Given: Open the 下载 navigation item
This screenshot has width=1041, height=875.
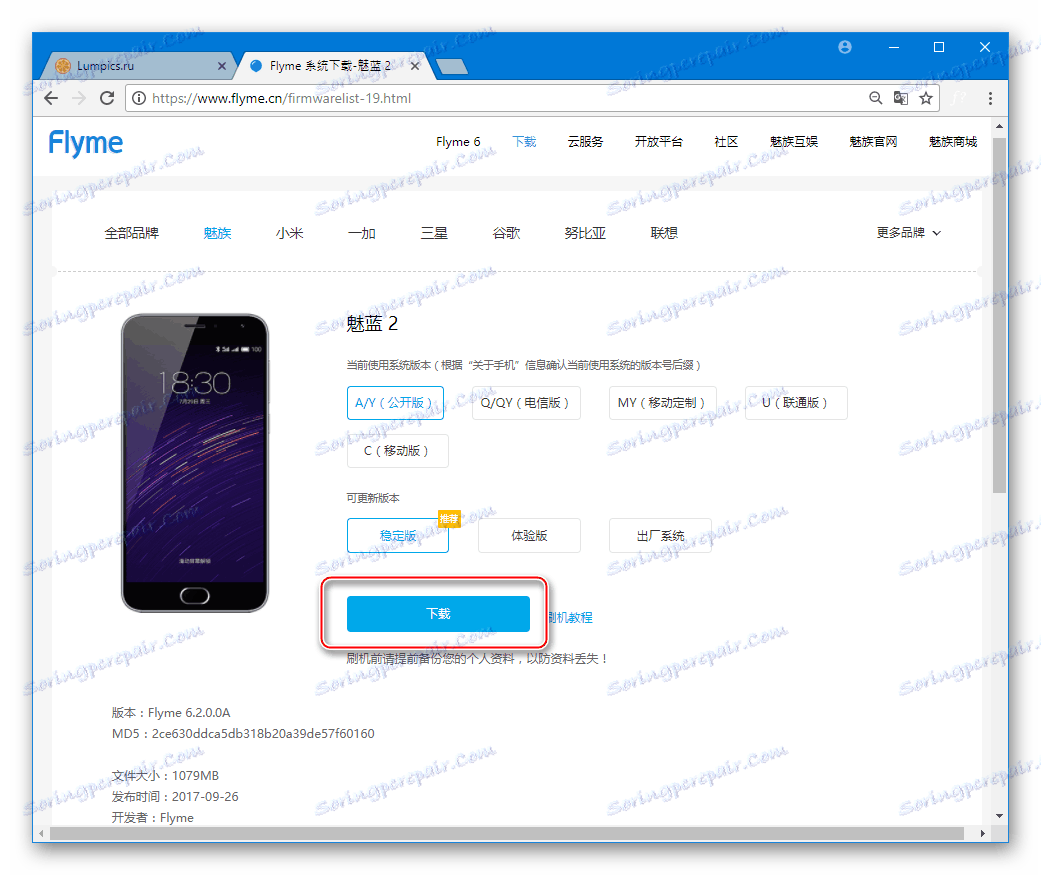Looking at the screenshot, I should pos(524,141).
